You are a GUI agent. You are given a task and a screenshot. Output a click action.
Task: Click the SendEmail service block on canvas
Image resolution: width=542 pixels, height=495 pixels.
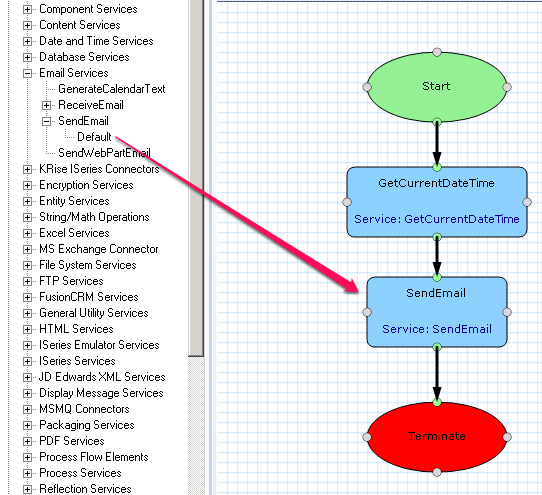click(x=437, y=312)
